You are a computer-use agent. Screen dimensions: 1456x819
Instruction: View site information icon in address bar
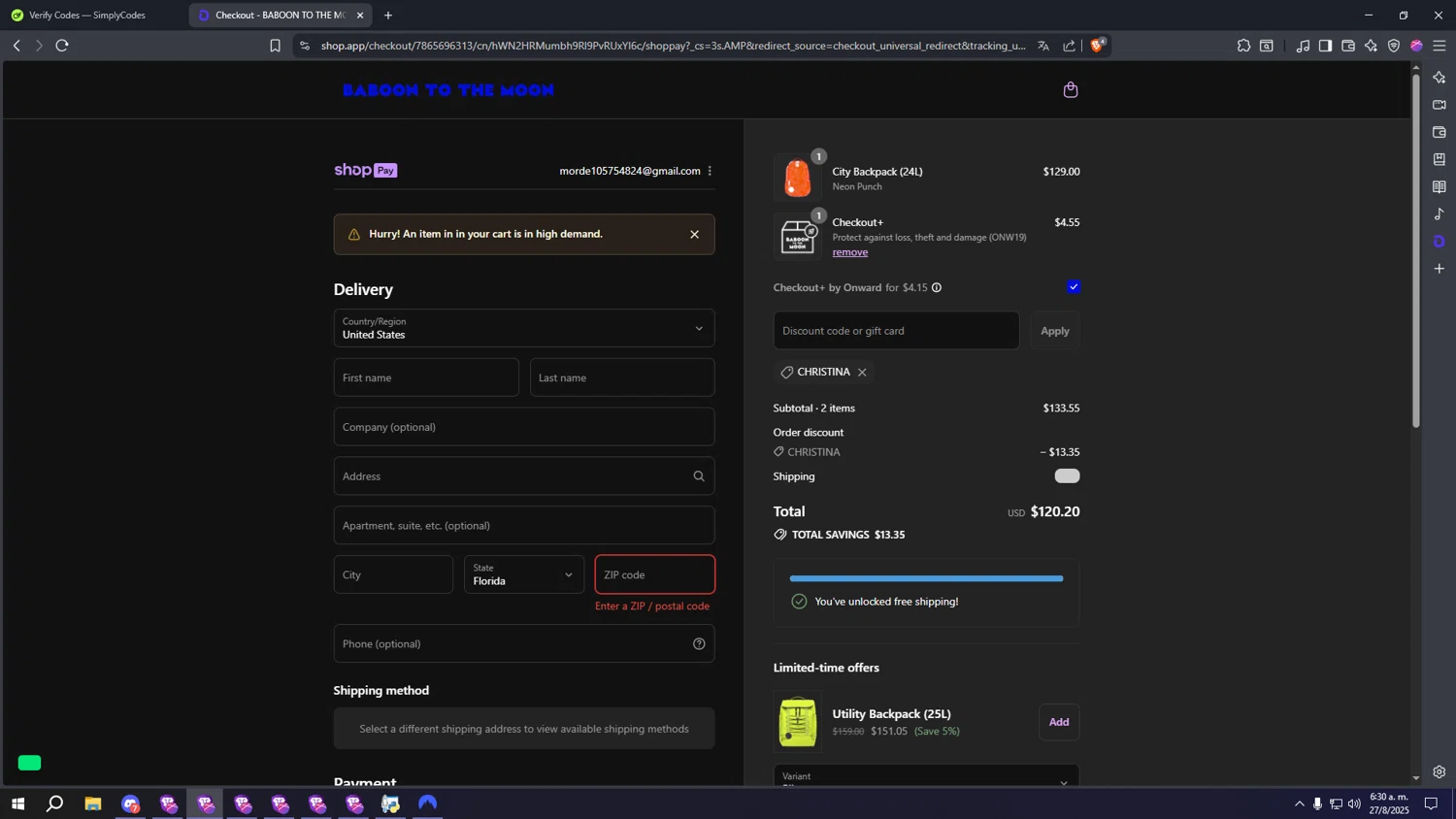click(x=305, y=46)
